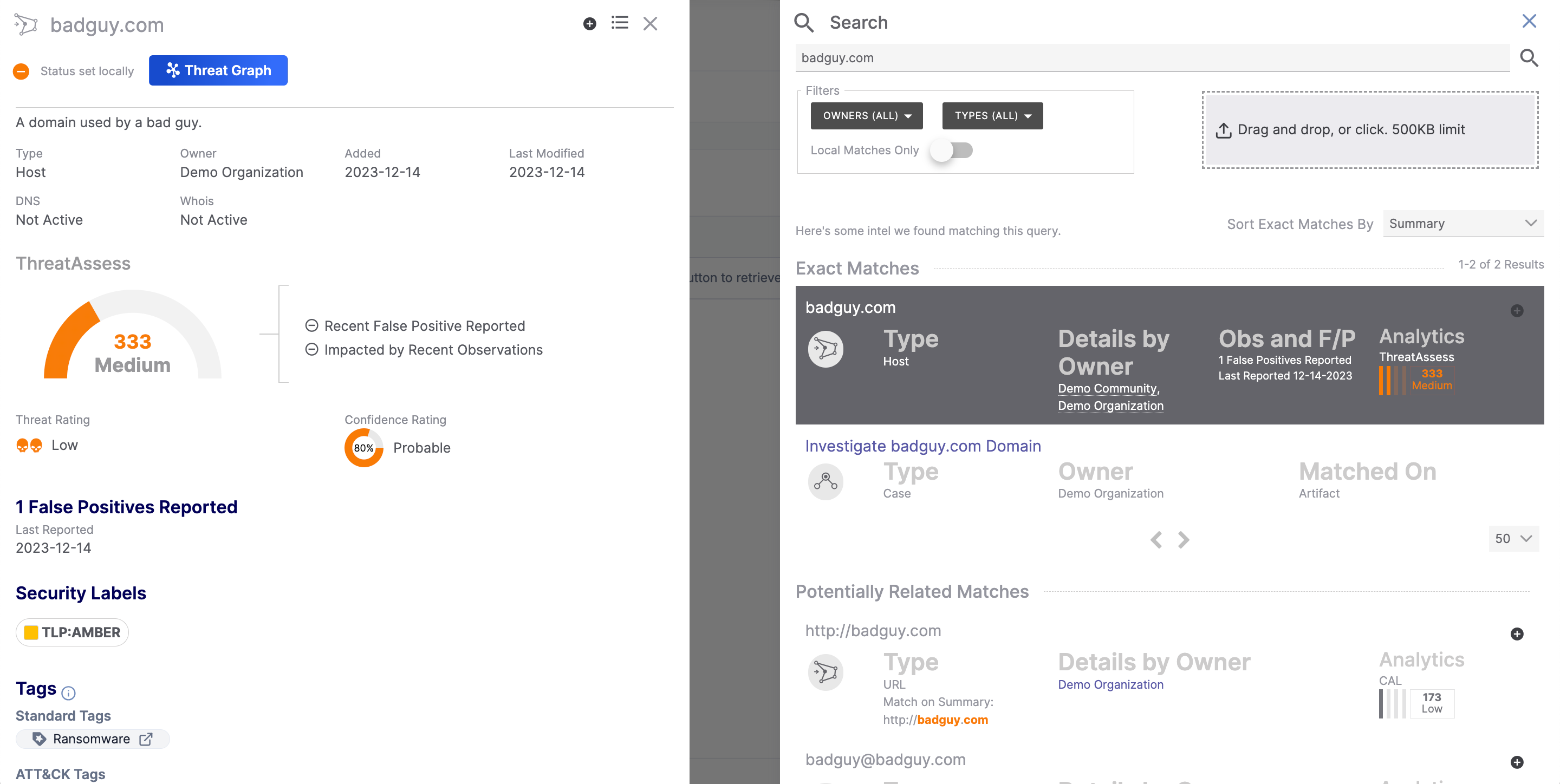Open the Threat Graph

click(218, 70)
